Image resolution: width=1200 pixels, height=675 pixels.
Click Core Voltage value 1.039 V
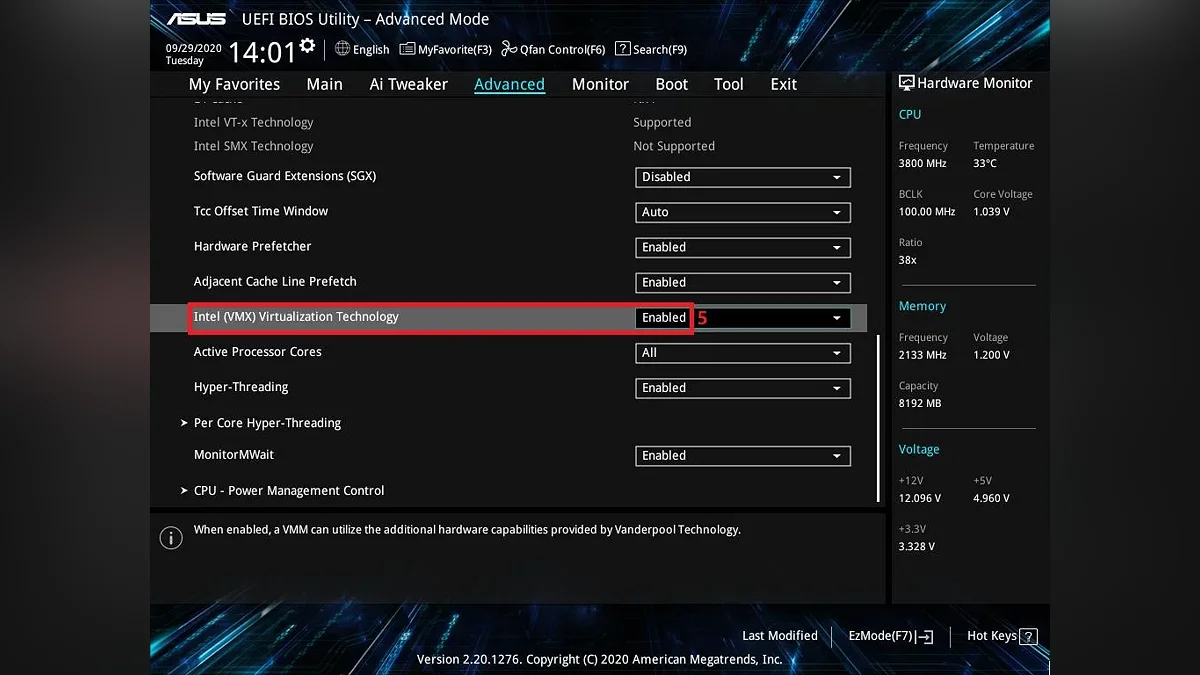pos(991,212)
